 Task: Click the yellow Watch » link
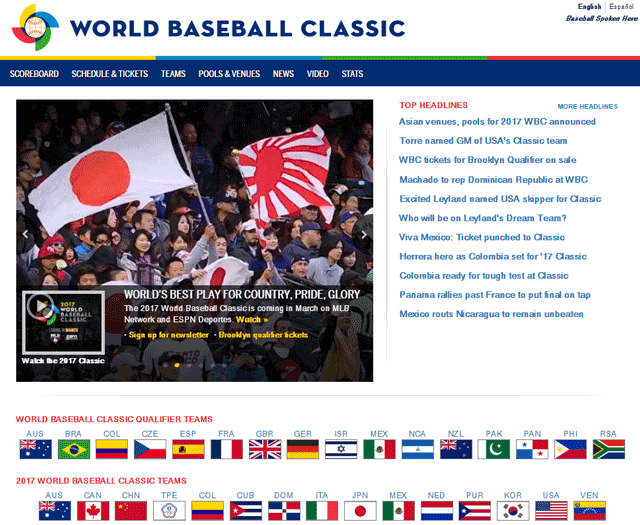pos(252,320)
